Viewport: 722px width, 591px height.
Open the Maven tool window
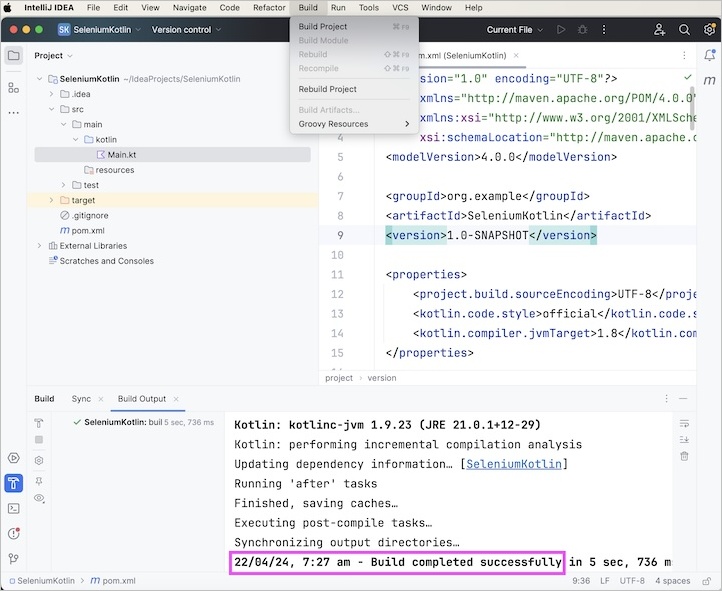(709, 80)
